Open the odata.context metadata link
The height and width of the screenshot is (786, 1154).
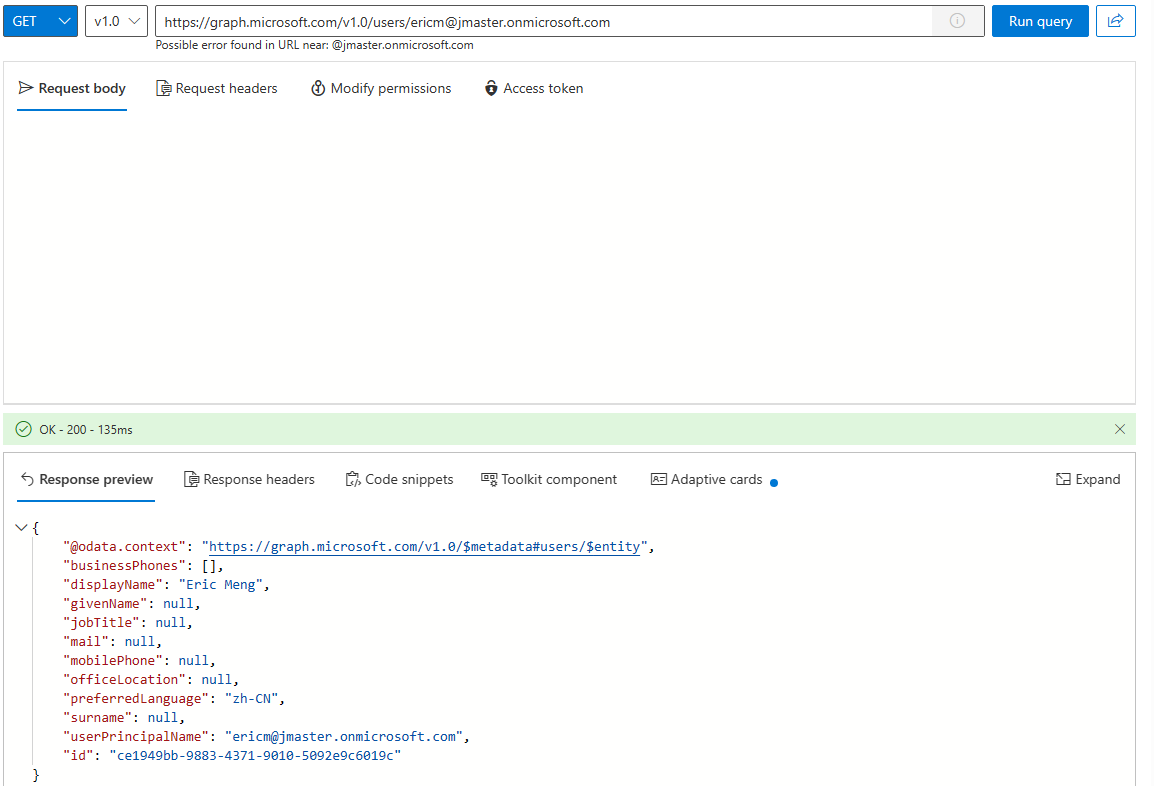coord(423,546)
